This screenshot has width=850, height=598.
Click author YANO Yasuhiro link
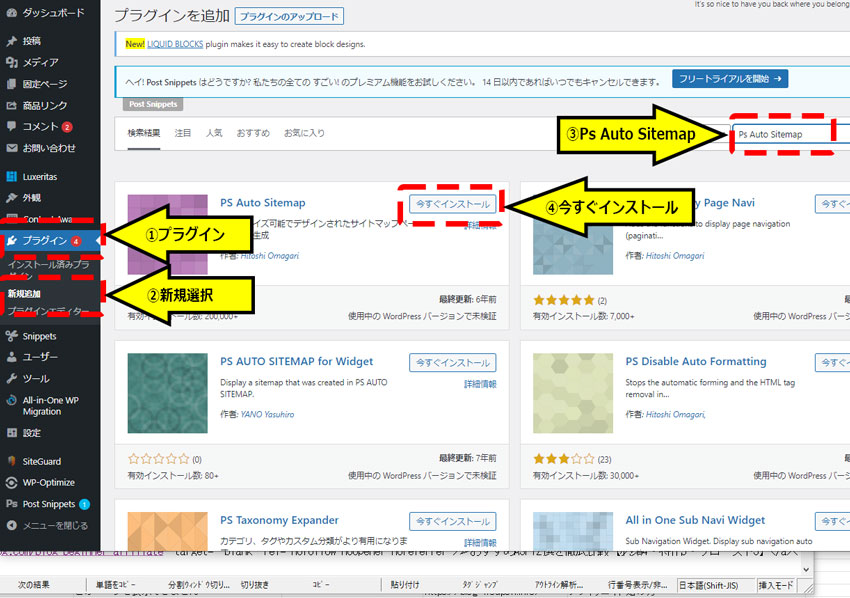[267, 414]
